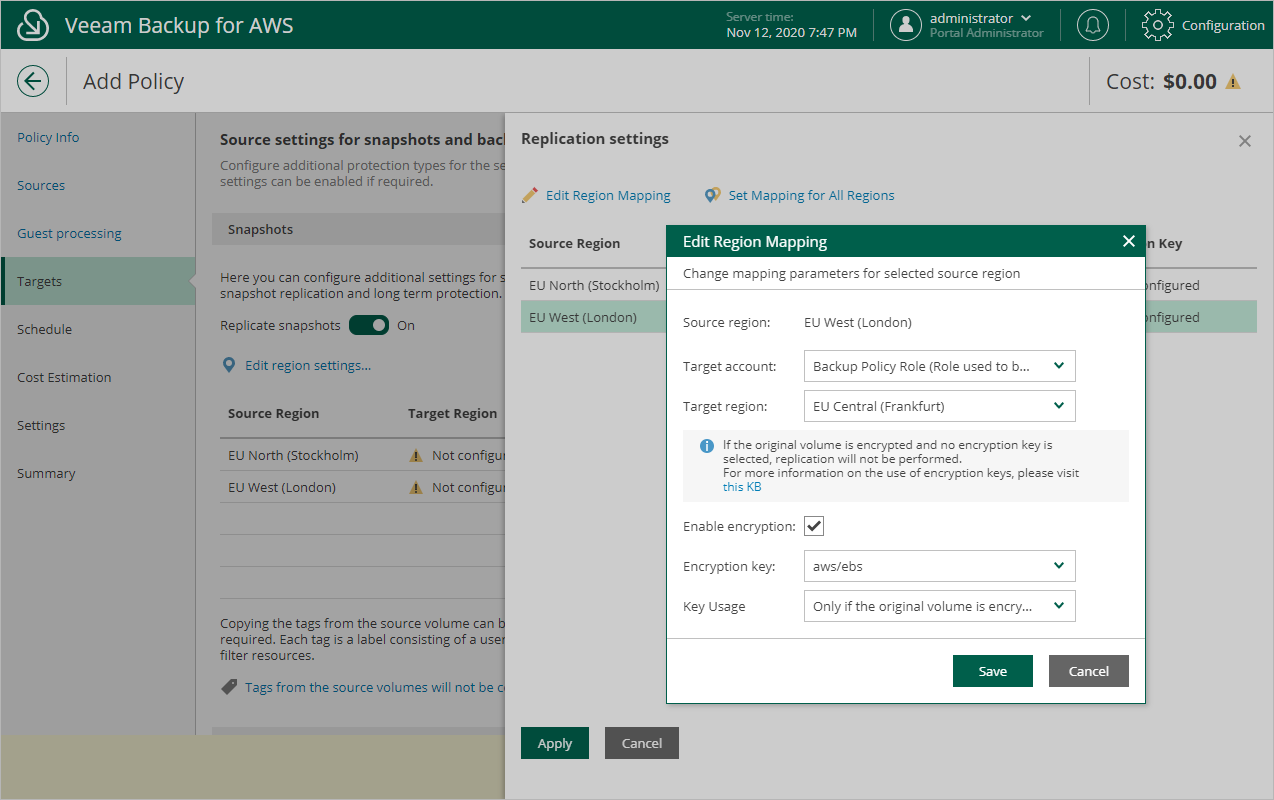Click the Veeam logo icon

tap(34, 25)
